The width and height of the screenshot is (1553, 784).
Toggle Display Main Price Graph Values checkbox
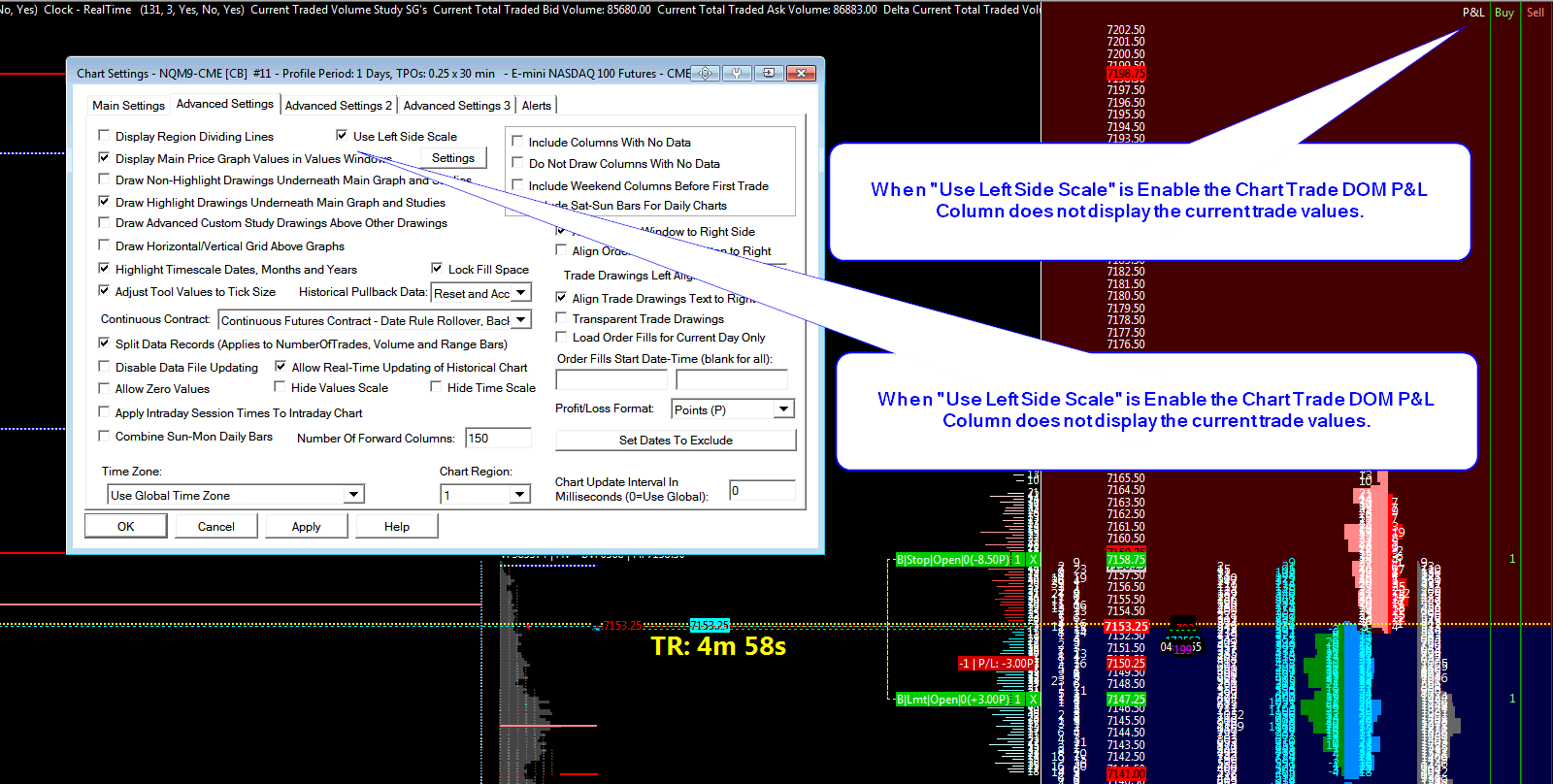tap(104, 158)
